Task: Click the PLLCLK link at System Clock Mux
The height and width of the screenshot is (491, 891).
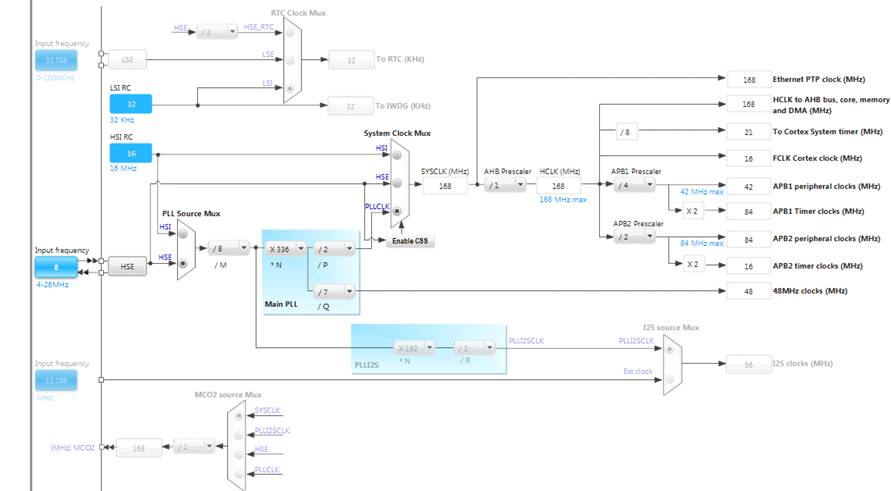Action: coord(375,207)
